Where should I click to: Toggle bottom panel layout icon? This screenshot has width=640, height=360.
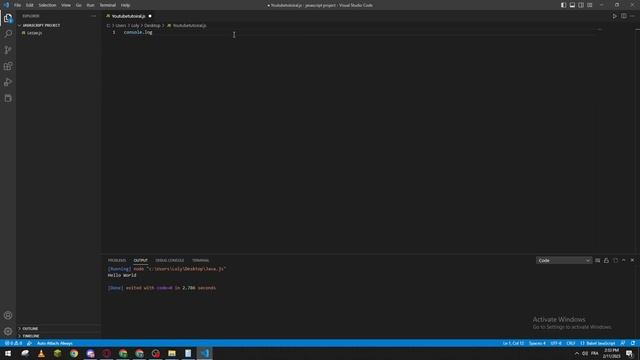pos(572,5)
